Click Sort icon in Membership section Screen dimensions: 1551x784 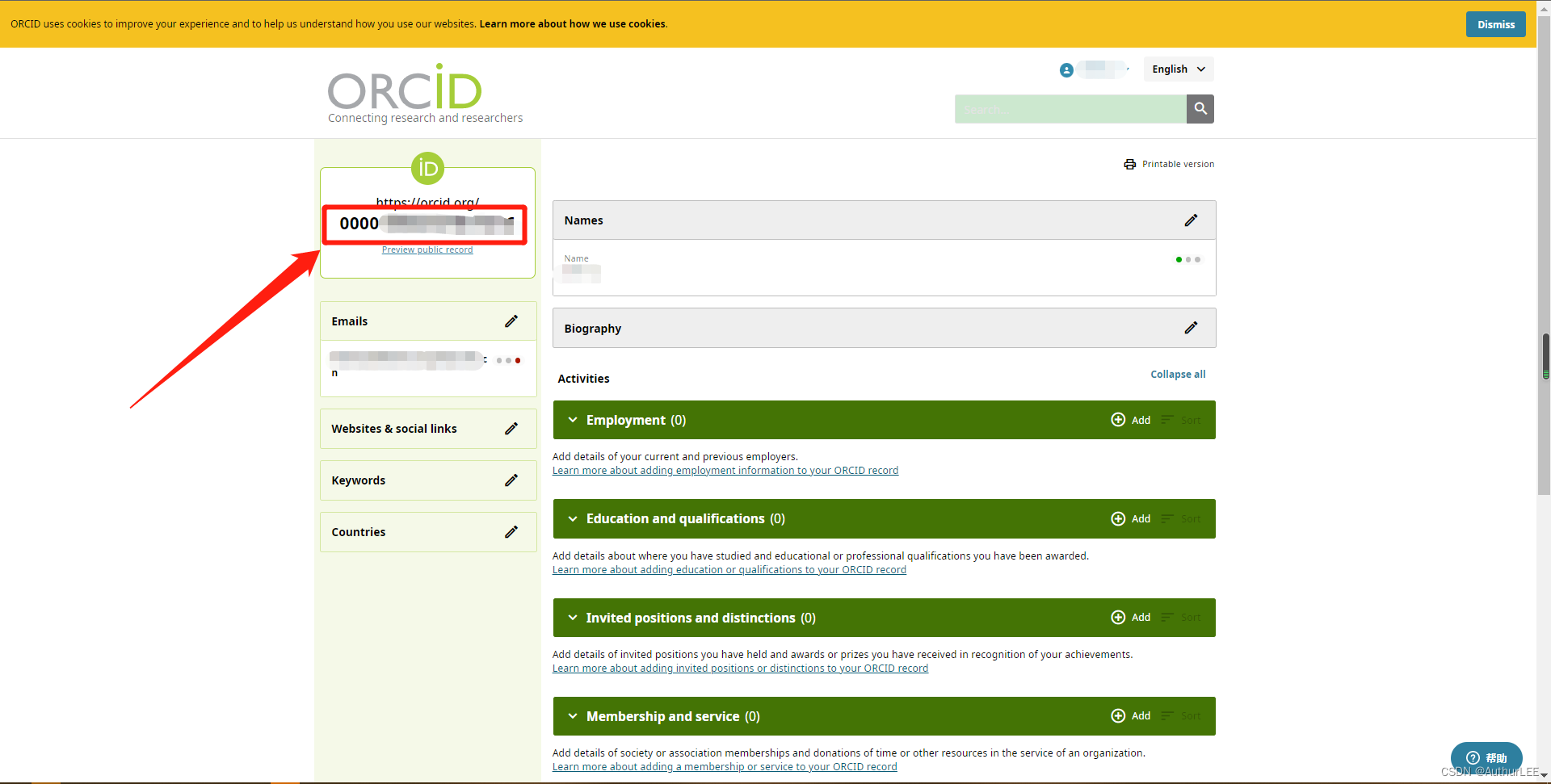pos(1167,715)
